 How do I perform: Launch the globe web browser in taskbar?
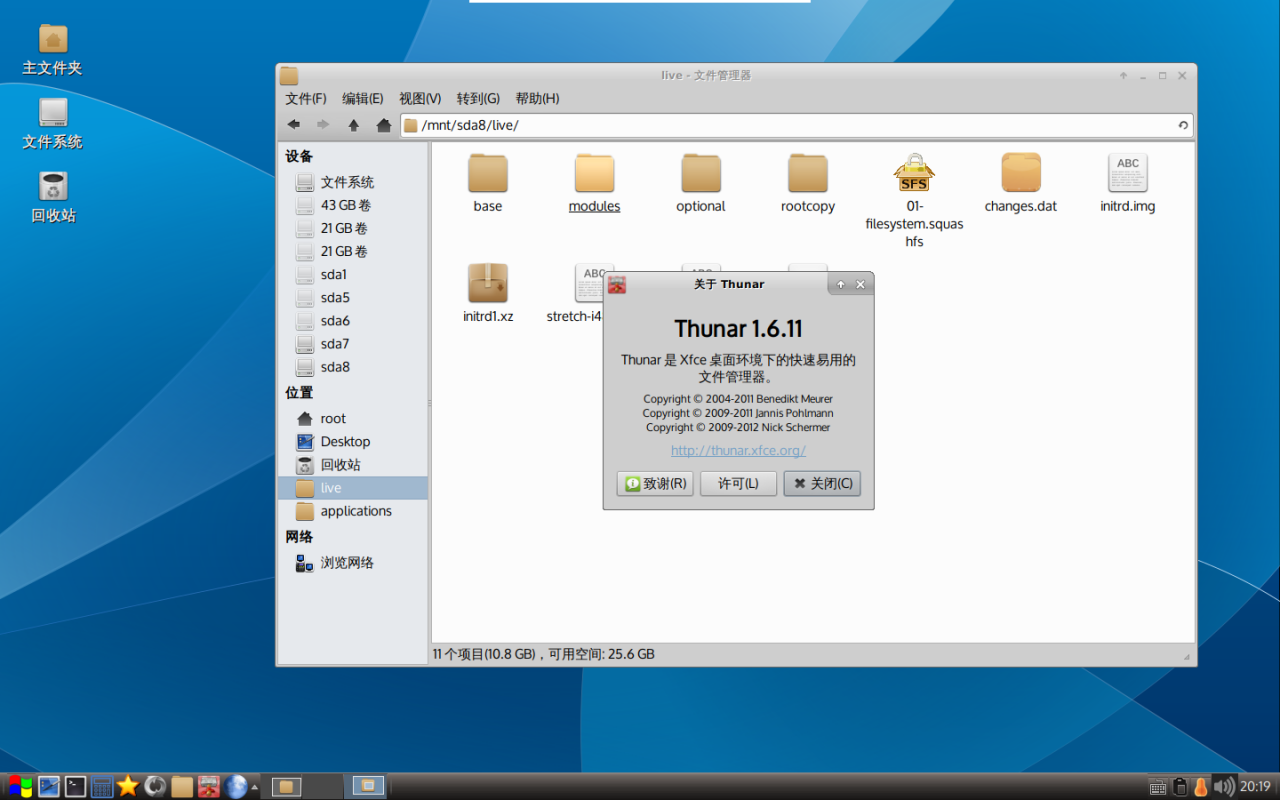[x=236, y=786]
